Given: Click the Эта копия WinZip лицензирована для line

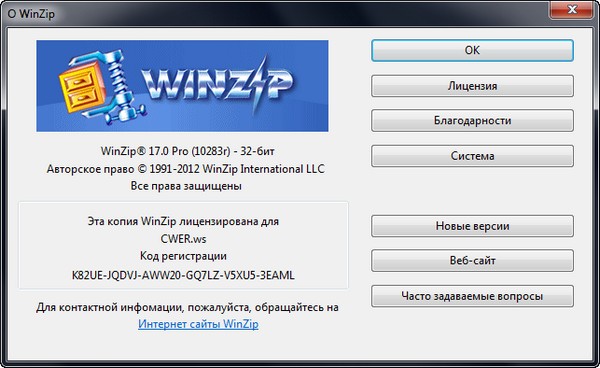Looking at the screenshot, I should [183, 221].
